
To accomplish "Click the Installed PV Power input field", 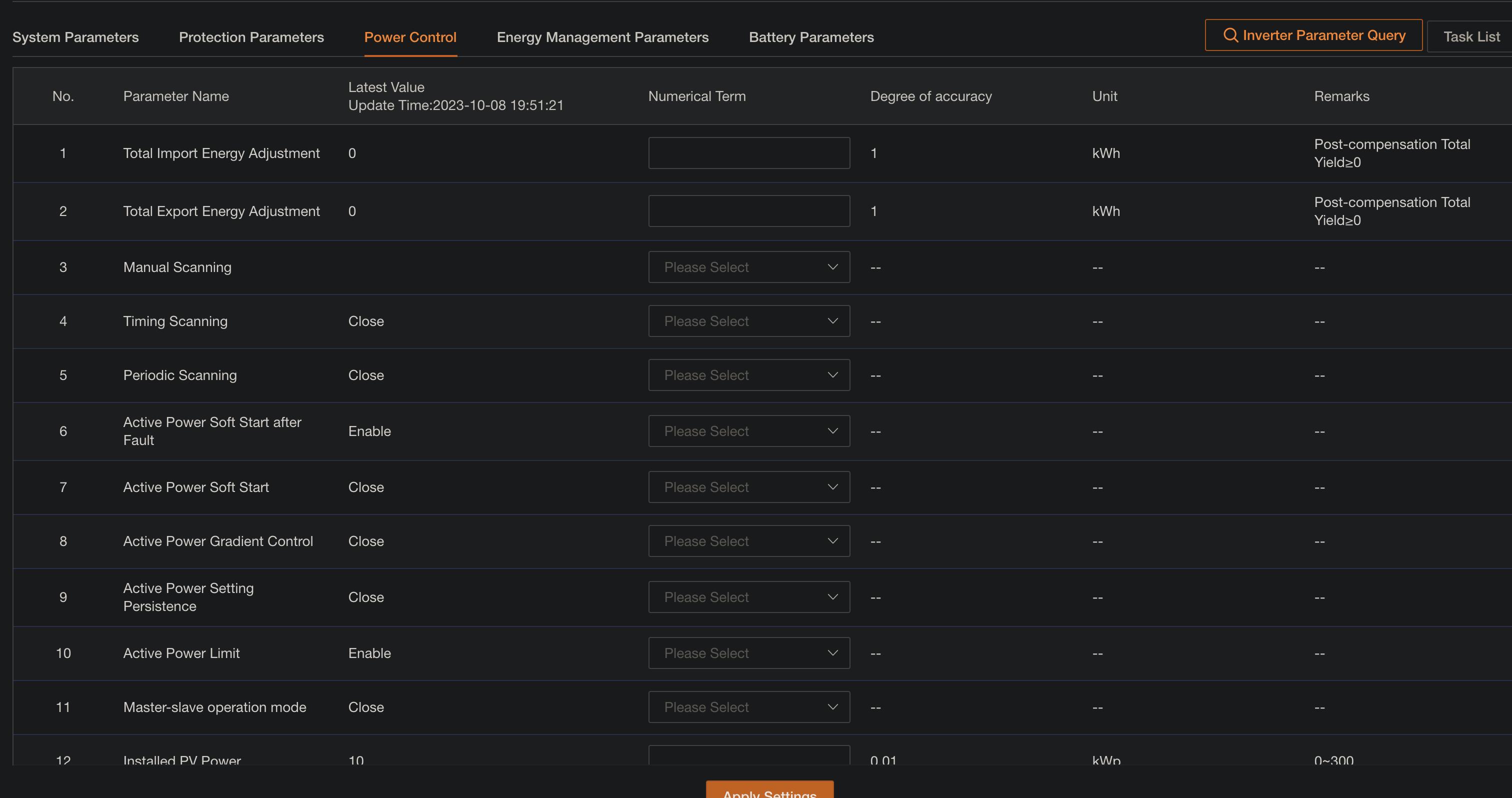I will [748, 757].
